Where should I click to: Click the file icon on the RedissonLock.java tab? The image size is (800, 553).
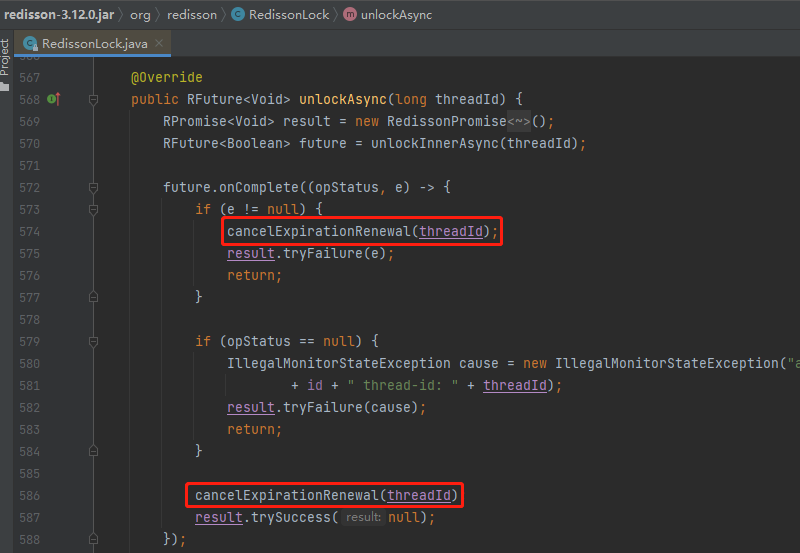(31, 44)
